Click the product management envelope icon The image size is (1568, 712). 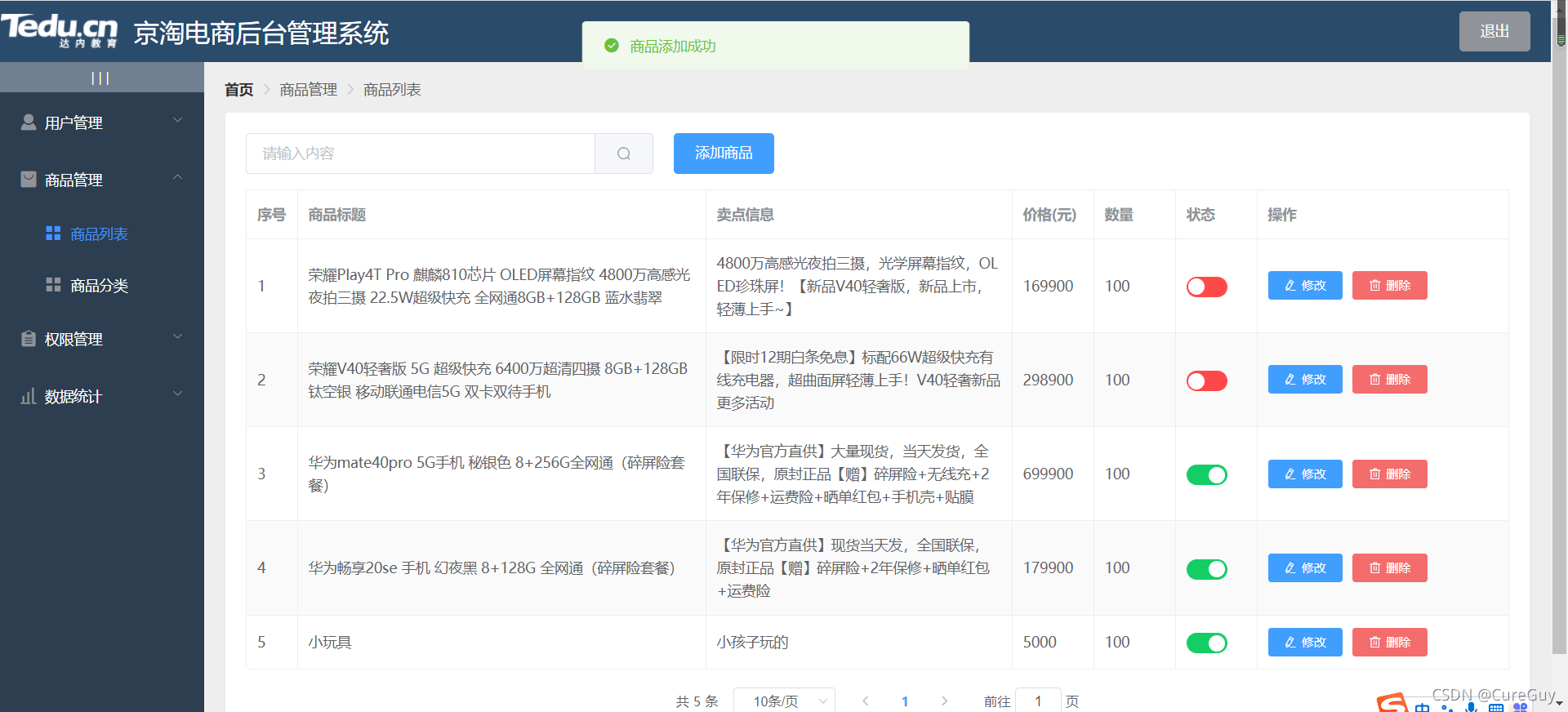click(x=29, y=179)
